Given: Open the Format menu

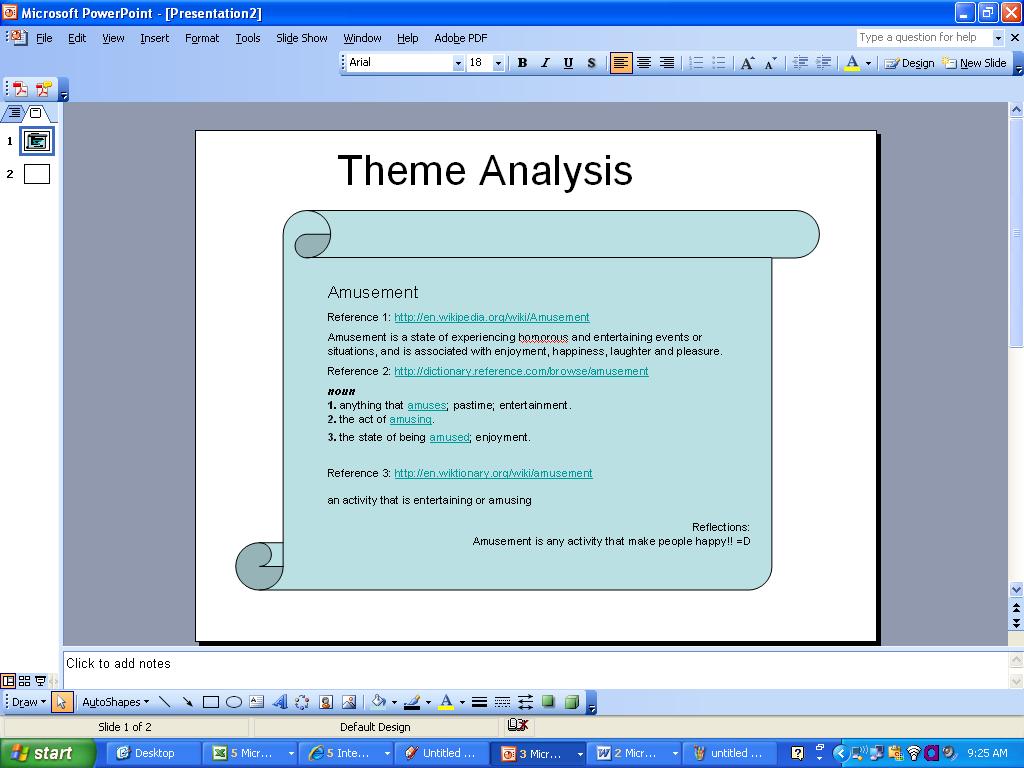Looking at the screenshot, I should 202,38.
